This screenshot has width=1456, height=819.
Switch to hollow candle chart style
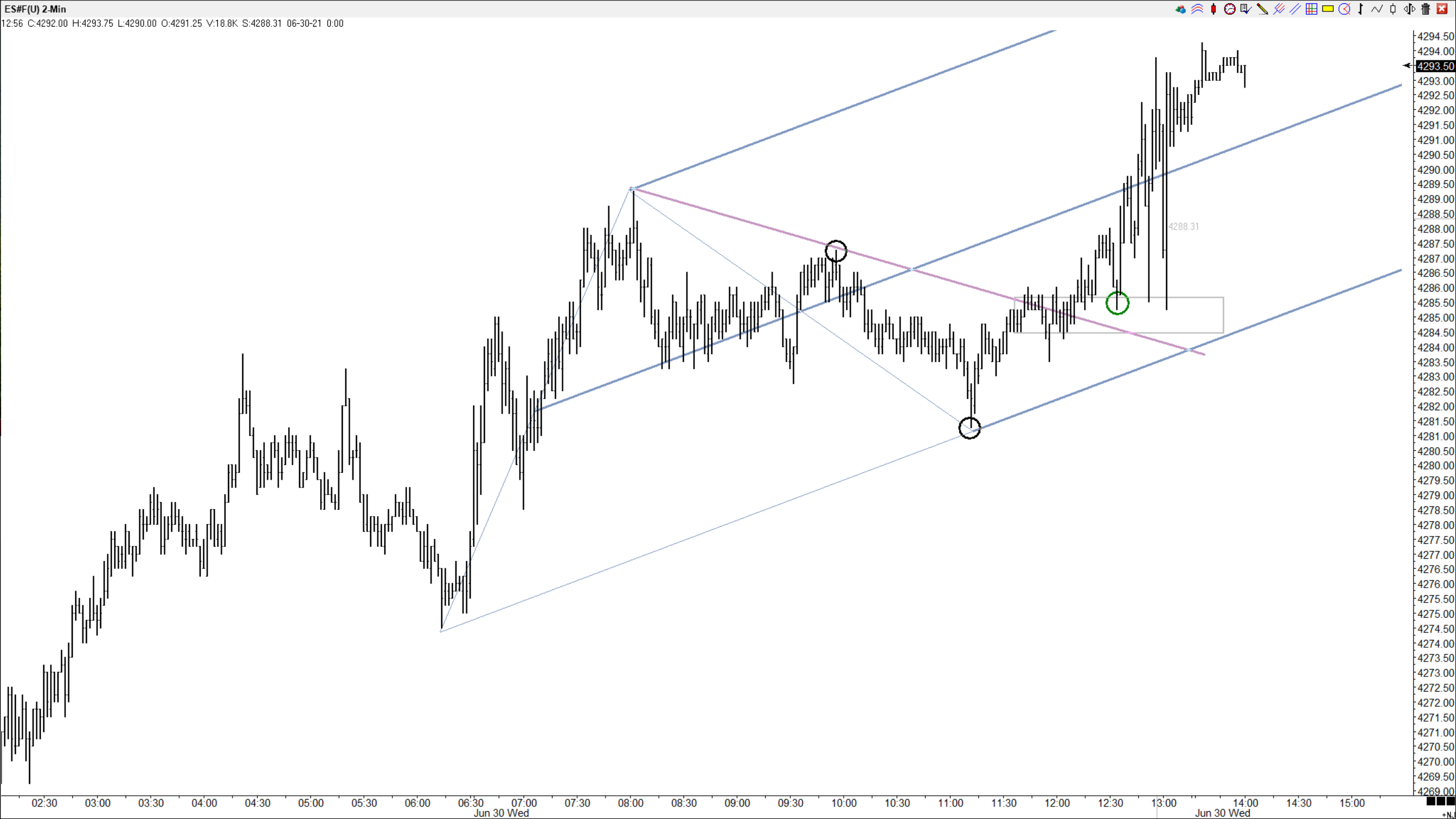point(1393,9)
